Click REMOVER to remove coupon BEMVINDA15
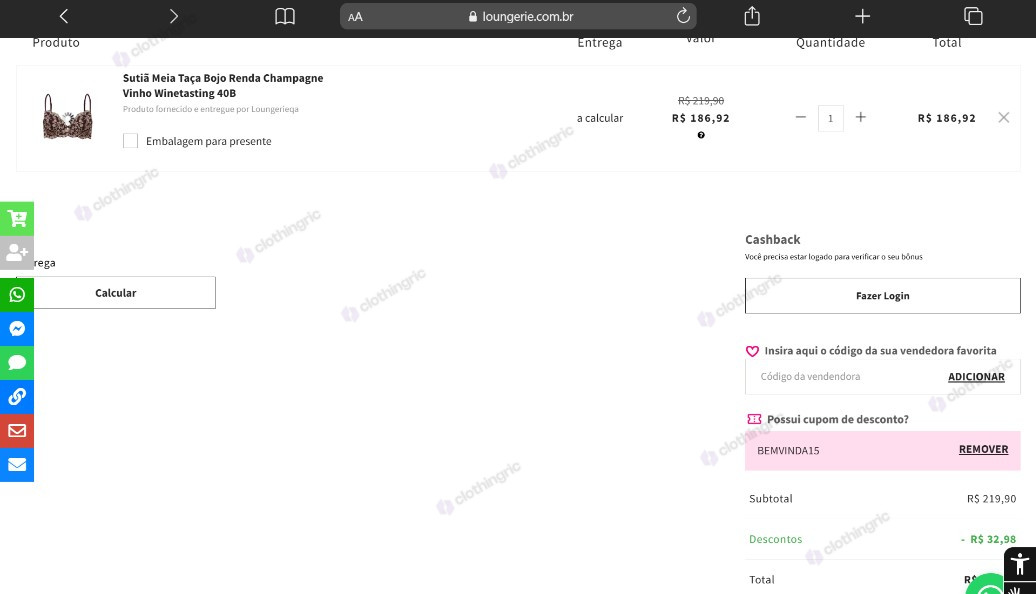The height and width of the screenshot is (594, 1036). [984, 449]
